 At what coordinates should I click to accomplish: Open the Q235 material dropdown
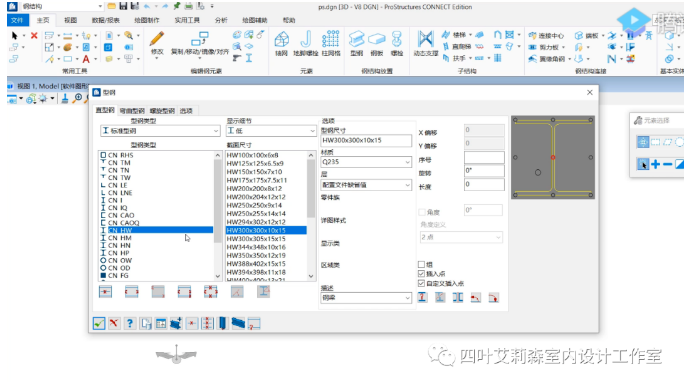click(x=367, y=162)
